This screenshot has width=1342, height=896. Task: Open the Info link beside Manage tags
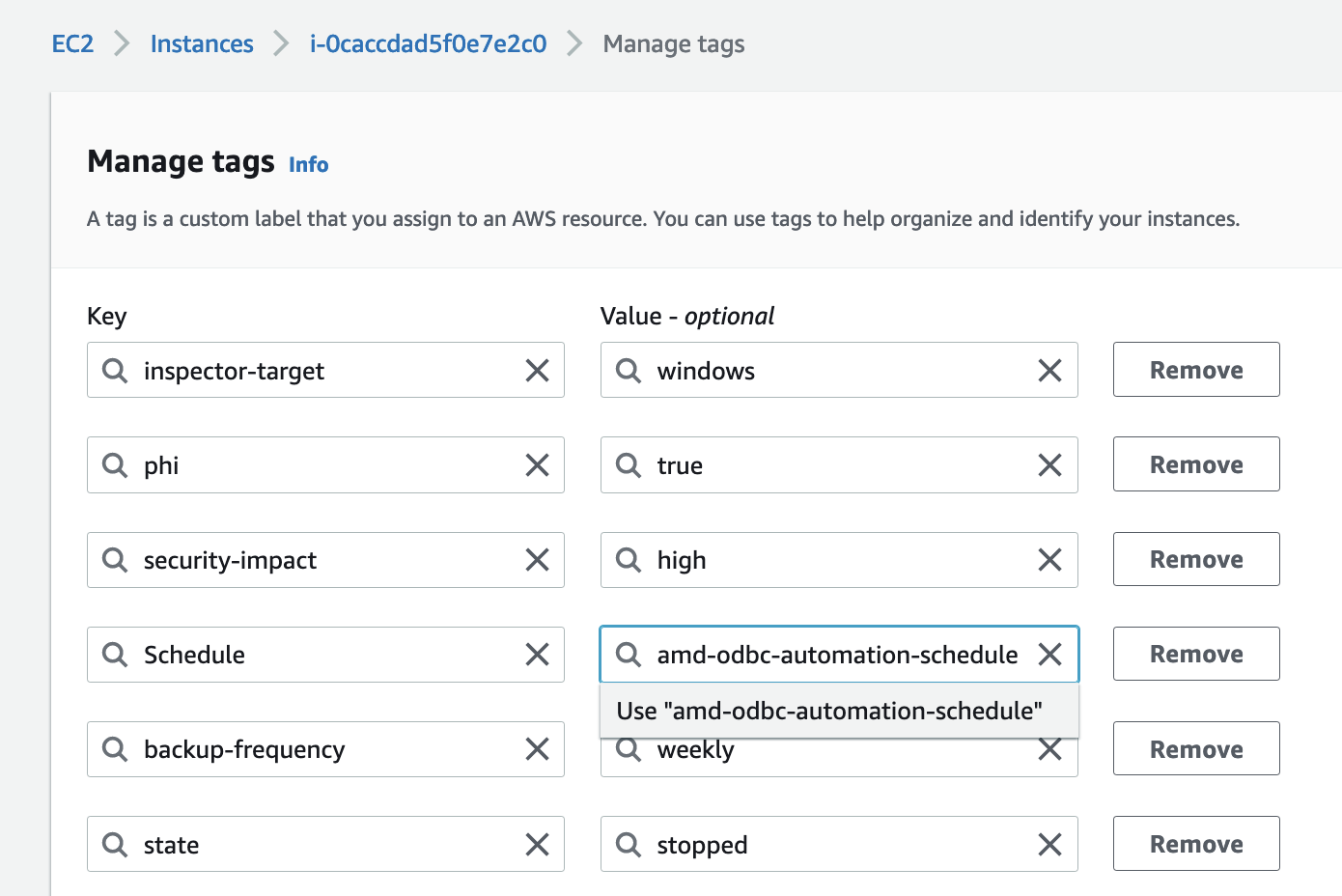click(309, 165)
